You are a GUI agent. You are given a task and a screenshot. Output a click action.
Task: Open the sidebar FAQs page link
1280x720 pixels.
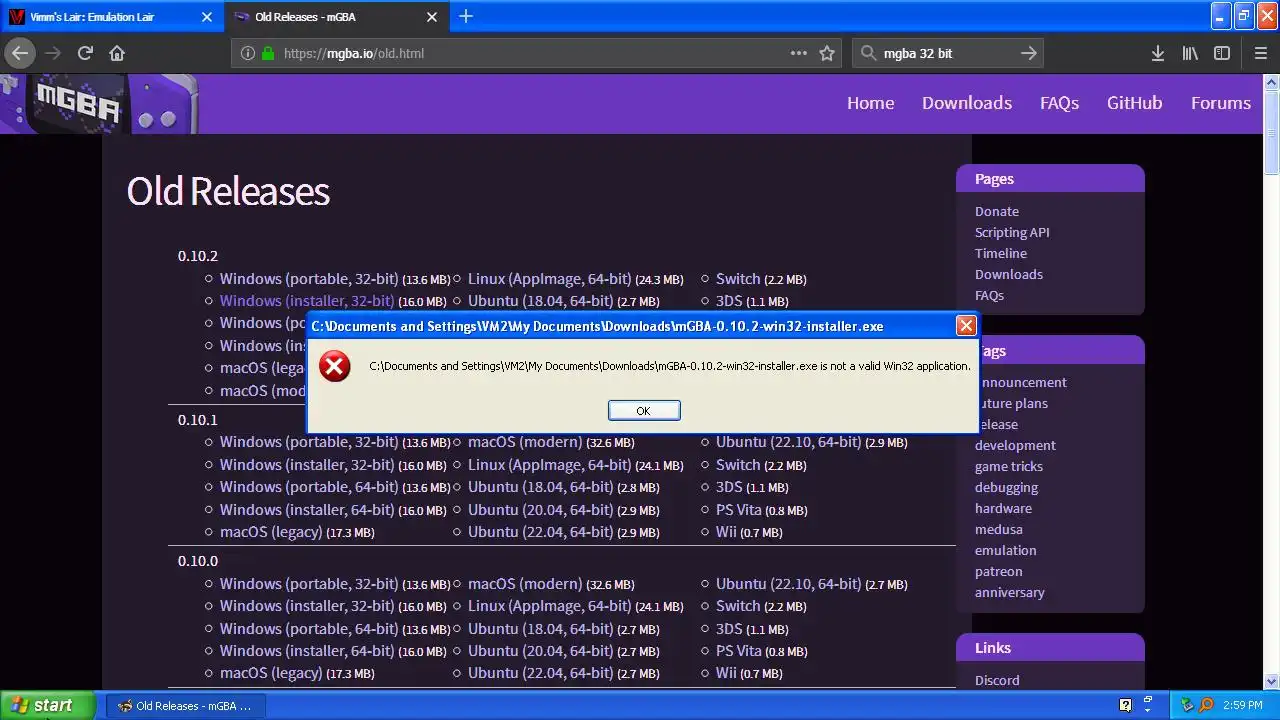989,295
